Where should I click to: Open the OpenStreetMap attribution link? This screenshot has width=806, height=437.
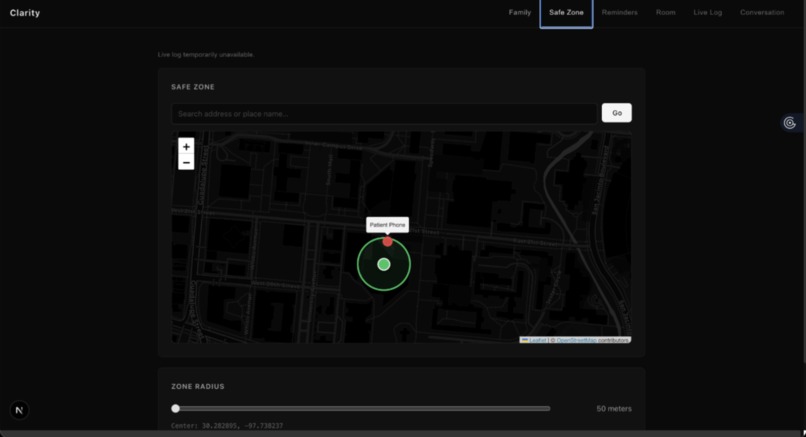click(x=576, y=340)
